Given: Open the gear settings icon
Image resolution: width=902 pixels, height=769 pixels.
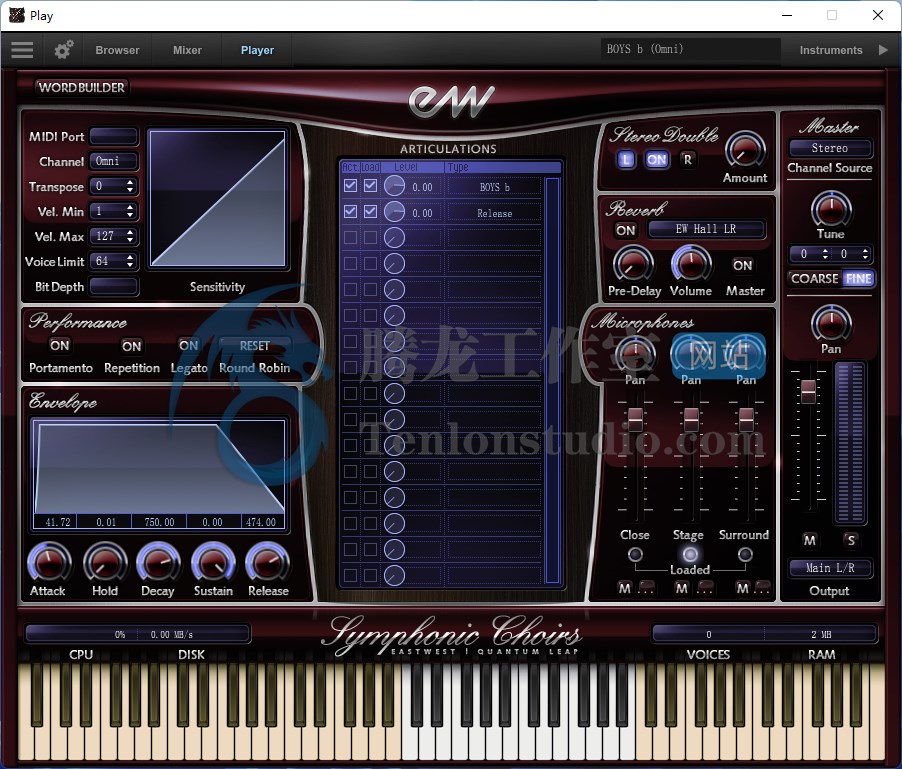Looking at the screenshot, I should point(63,50).
